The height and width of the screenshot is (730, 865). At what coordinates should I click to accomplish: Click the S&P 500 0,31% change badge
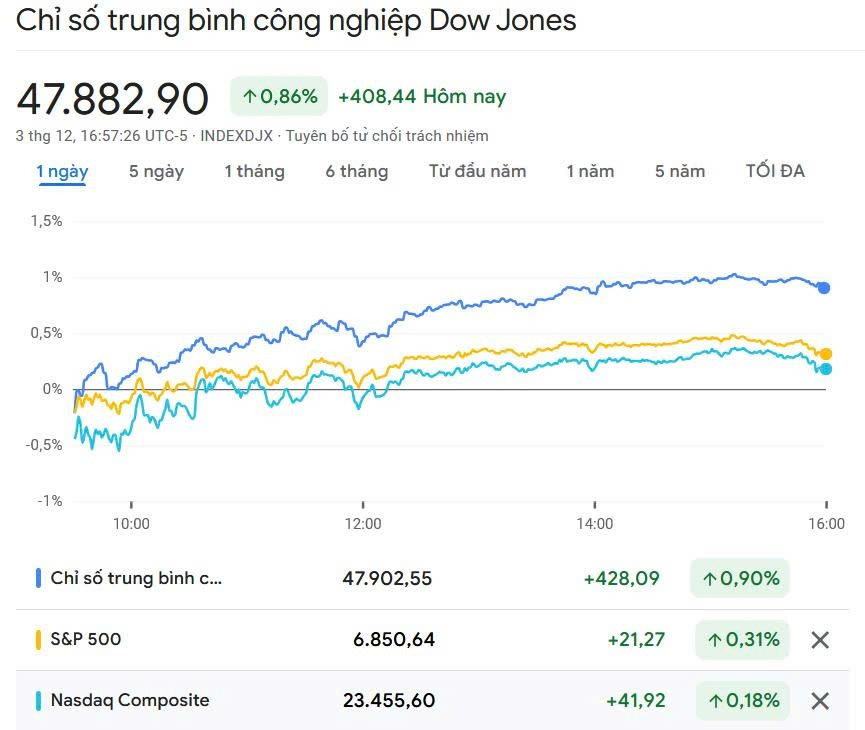pyautogui.click(x=742, y=640)
